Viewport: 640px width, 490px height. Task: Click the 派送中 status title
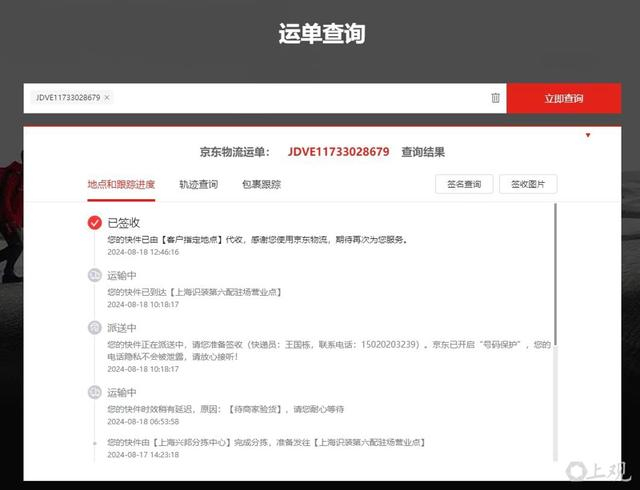[122, 328]
